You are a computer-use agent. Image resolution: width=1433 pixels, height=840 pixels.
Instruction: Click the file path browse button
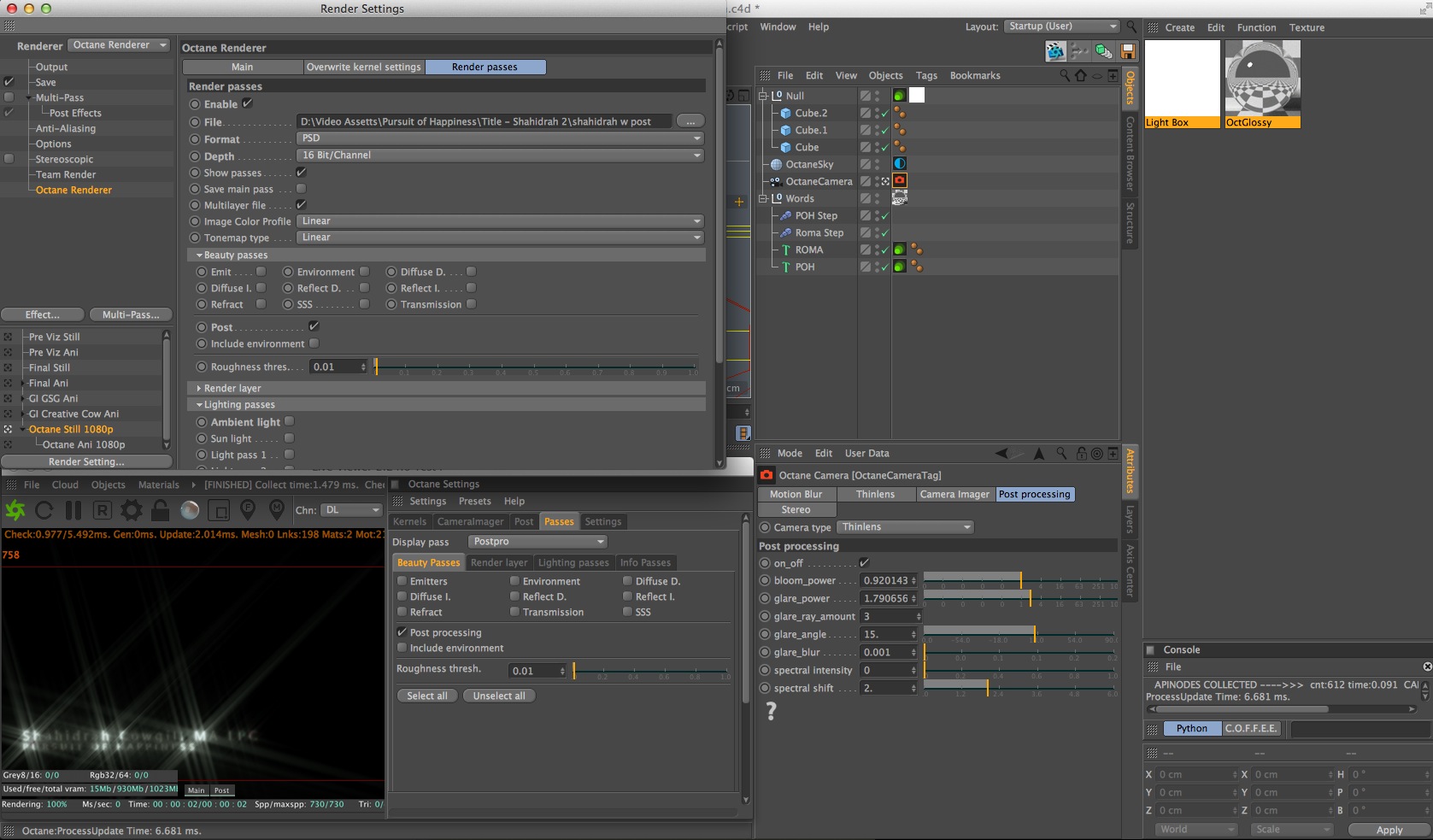tap(690, 121)
